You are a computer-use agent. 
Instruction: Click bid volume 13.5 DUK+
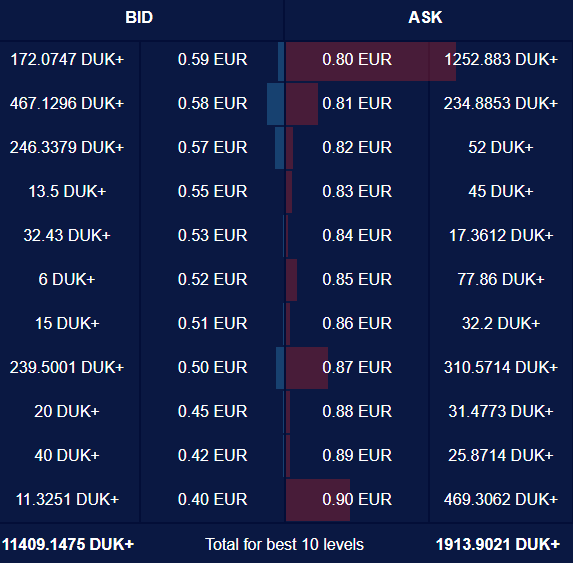(67, 191)
